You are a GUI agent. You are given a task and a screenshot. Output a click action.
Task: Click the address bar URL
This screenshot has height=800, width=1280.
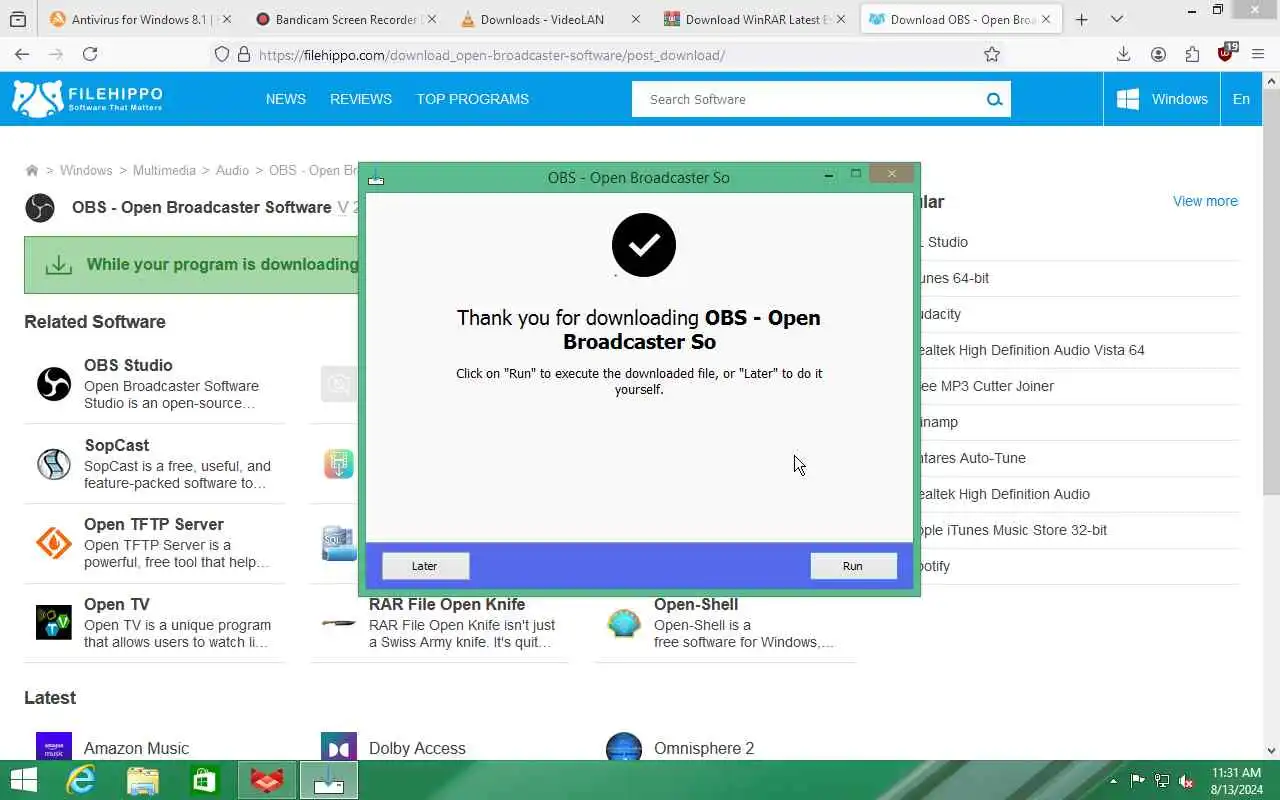click(x=492, y=55)
